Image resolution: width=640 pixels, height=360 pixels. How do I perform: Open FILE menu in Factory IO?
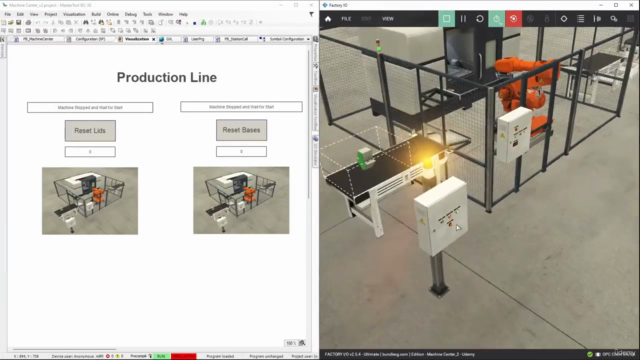pos(346,19)
